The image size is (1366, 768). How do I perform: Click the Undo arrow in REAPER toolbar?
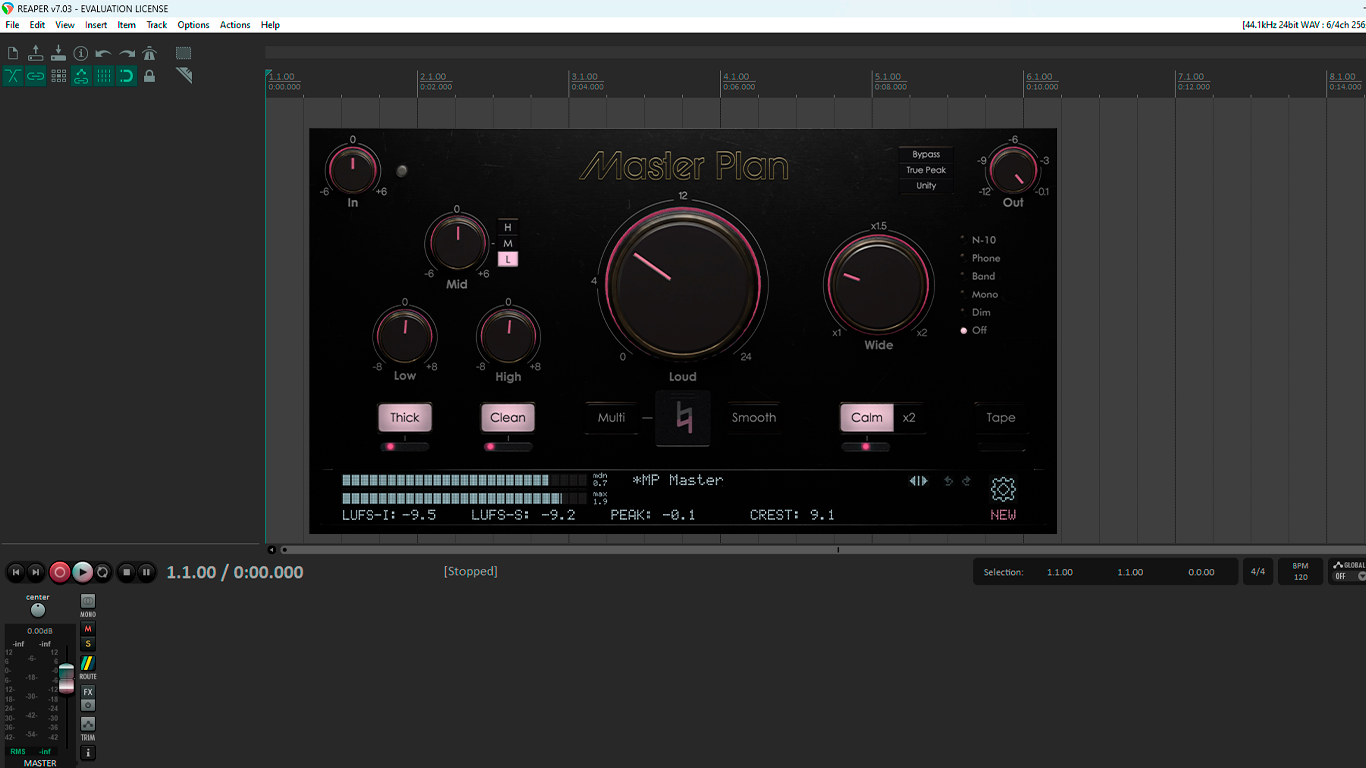point(104,53)
